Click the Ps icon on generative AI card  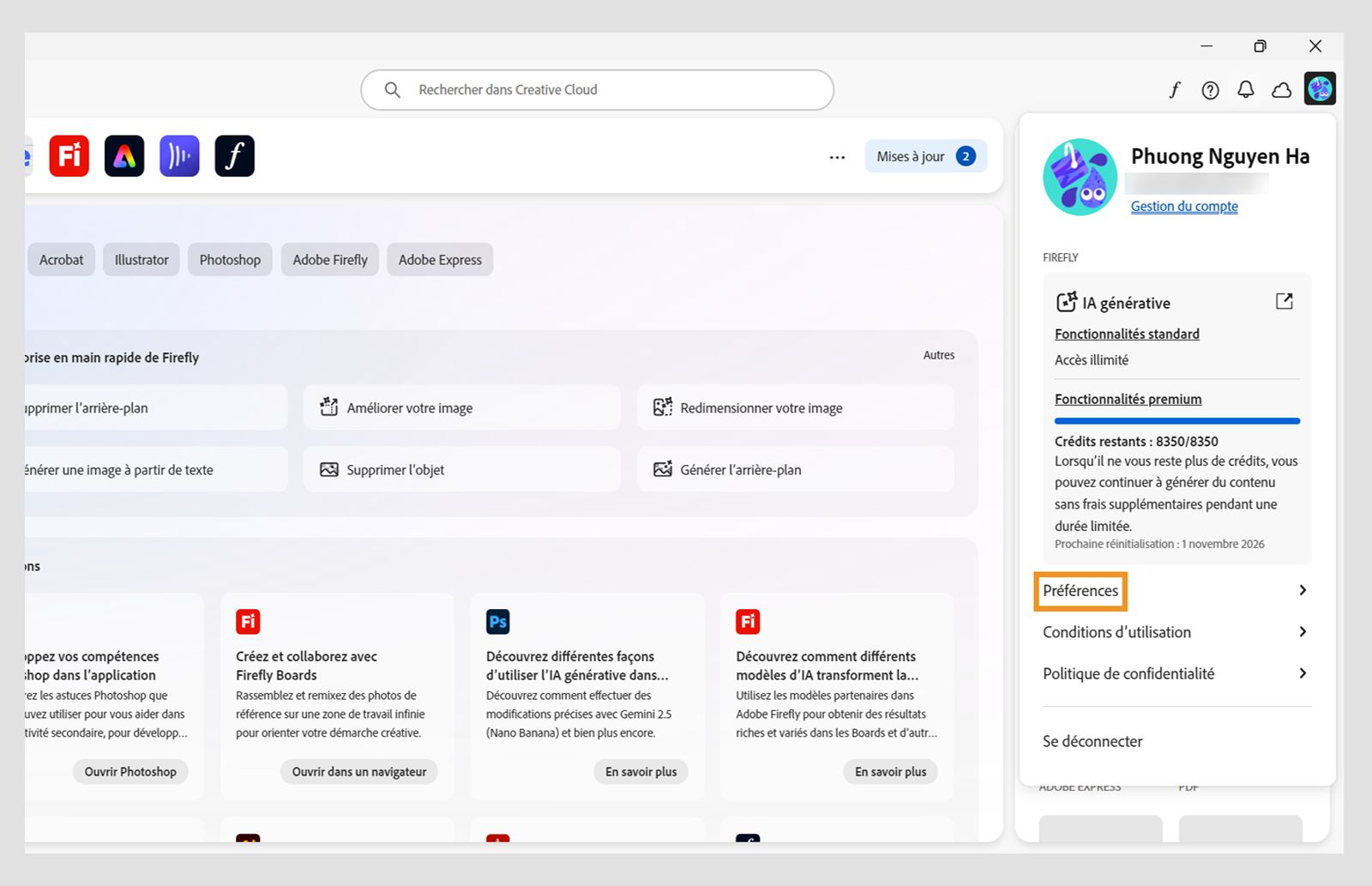(x=498, y=622)
